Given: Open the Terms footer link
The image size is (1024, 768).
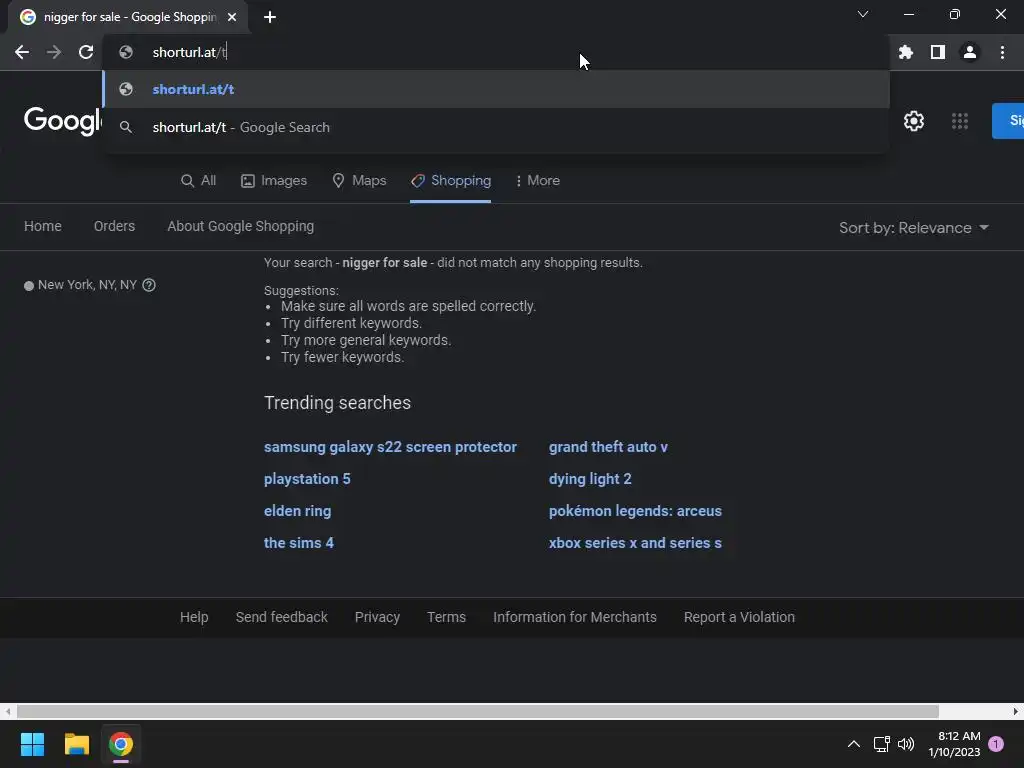Looking at the screenshot, I should [446, 617].
